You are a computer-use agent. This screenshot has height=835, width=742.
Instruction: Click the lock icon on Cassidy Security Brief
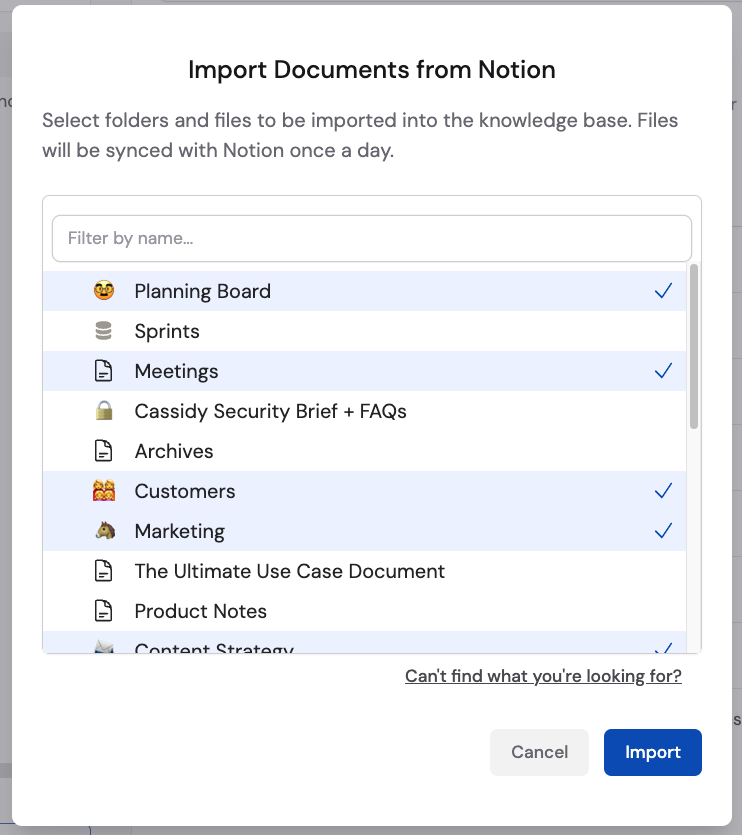tap(104, 411)
